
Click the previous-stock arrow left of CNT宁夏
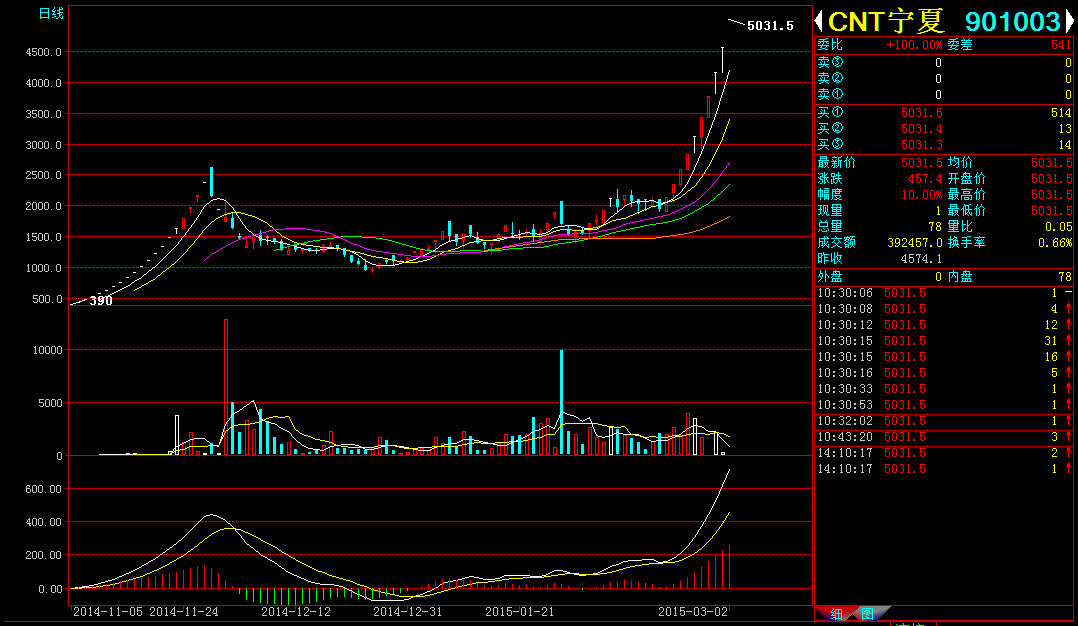pos(819,21)
